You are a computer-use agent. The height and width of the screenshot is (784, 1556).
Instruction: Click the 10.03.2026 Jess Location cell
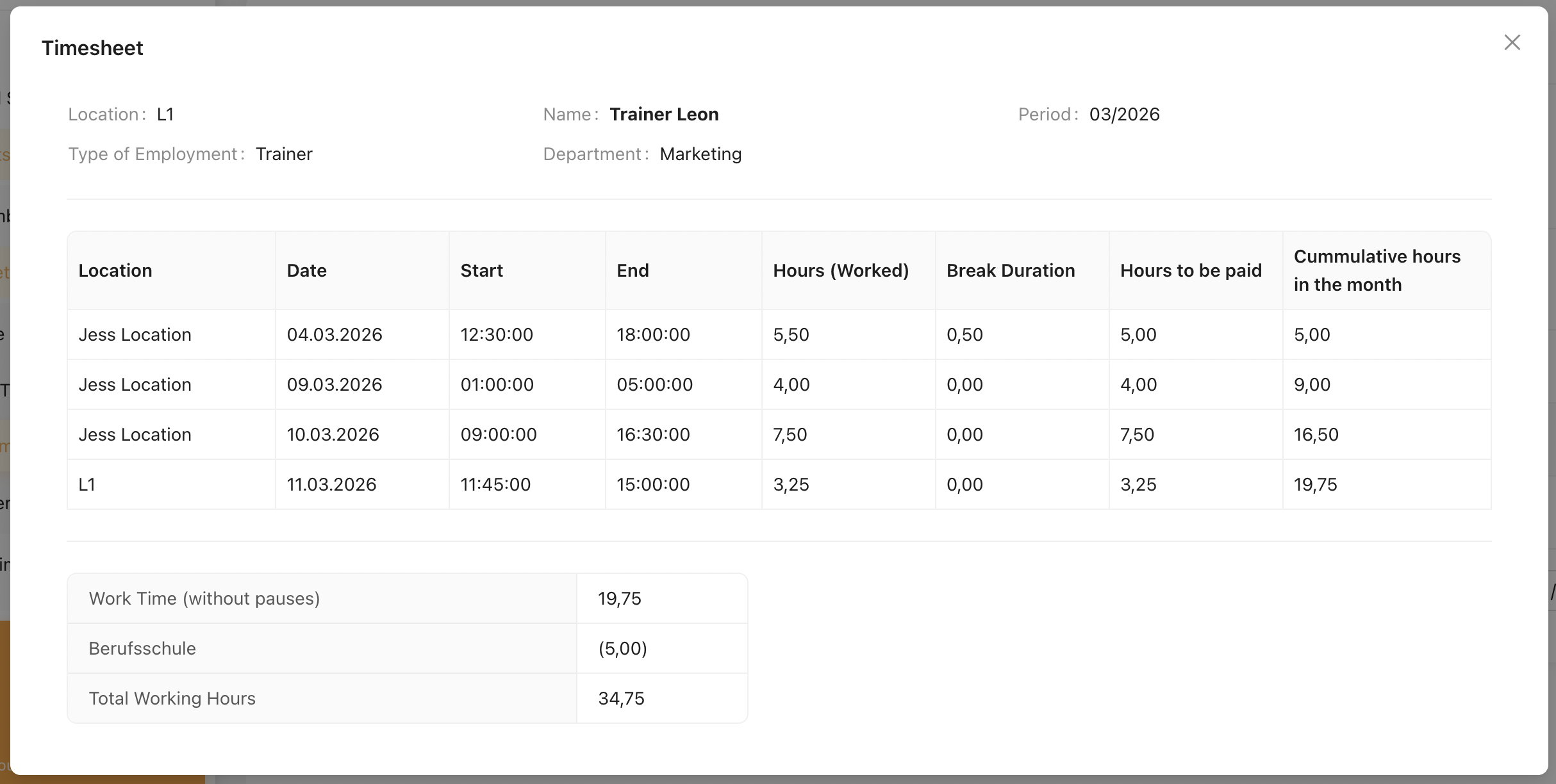click(x=135, y=434)
